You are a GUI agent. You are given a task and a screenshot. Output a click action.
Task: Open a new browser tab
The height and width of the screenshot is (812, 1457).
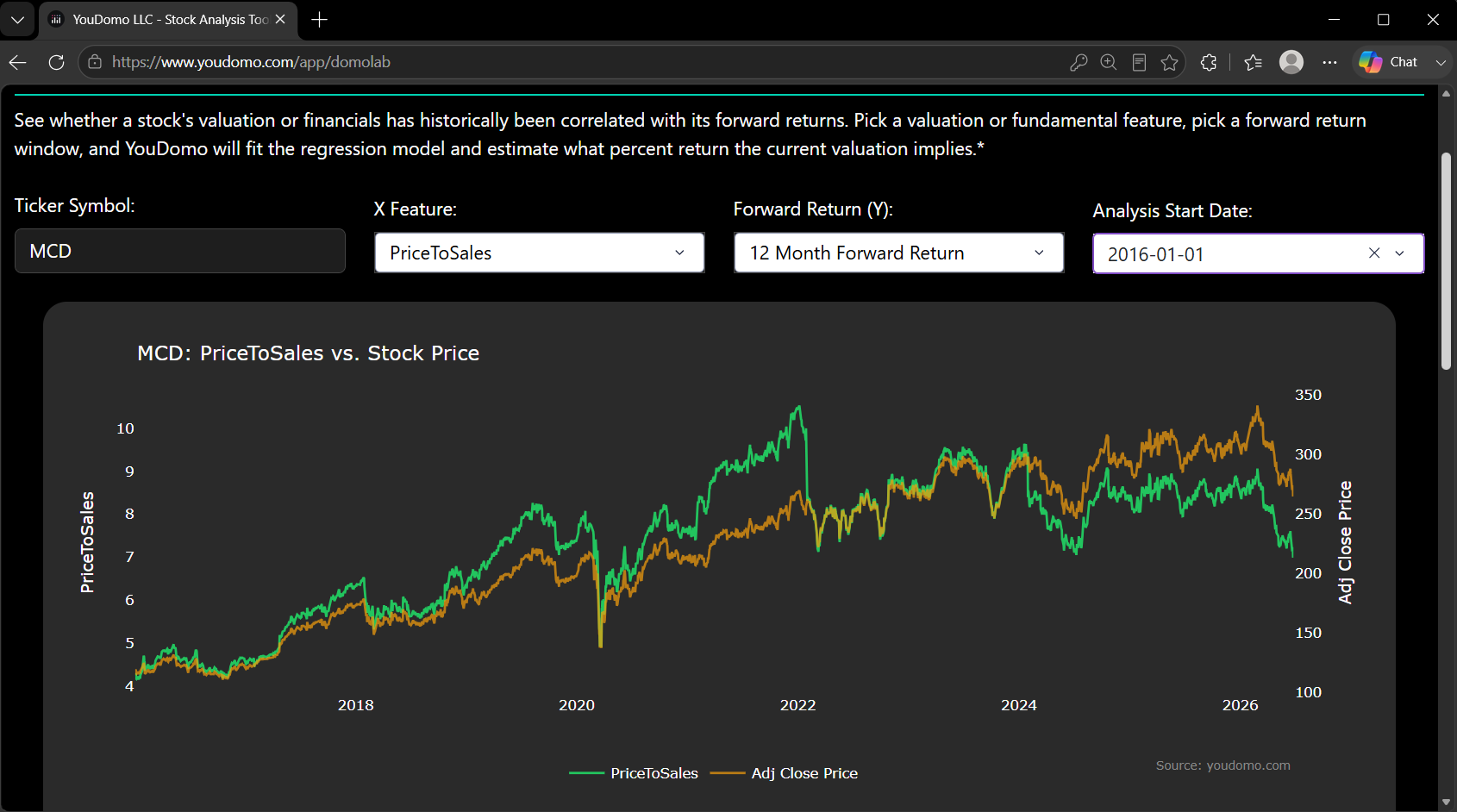(x=320, y=19)
